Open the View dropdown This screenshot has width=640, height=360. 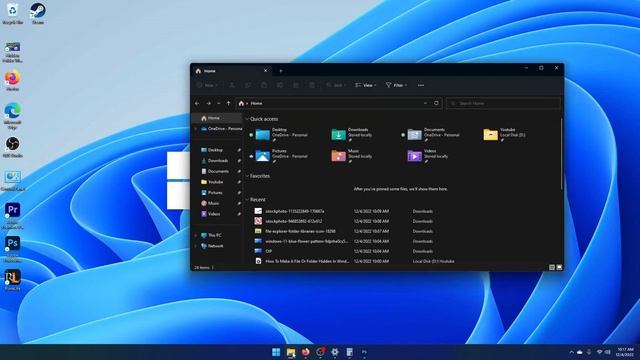click(366, 85)
